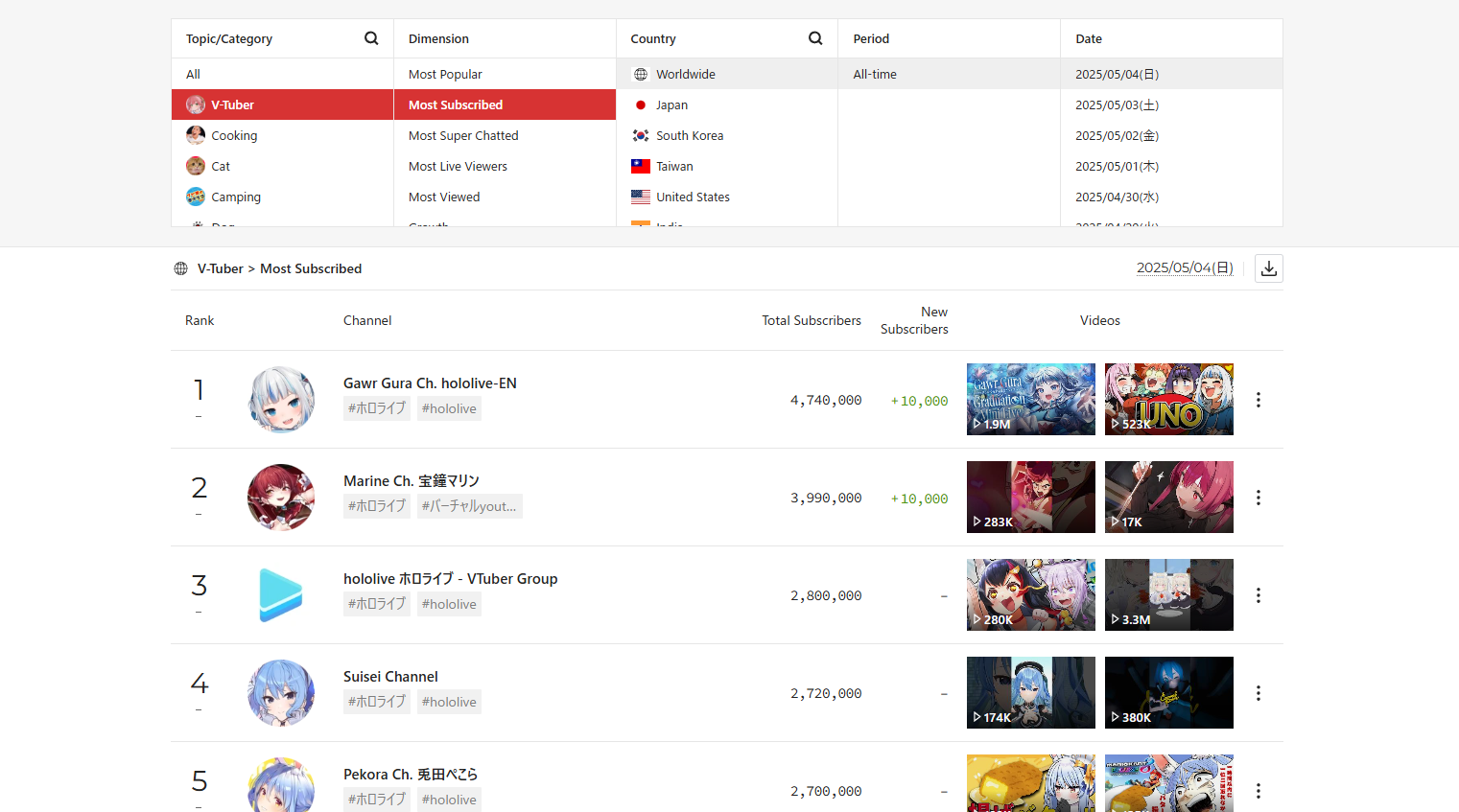Select United States country option

[727, 197]
